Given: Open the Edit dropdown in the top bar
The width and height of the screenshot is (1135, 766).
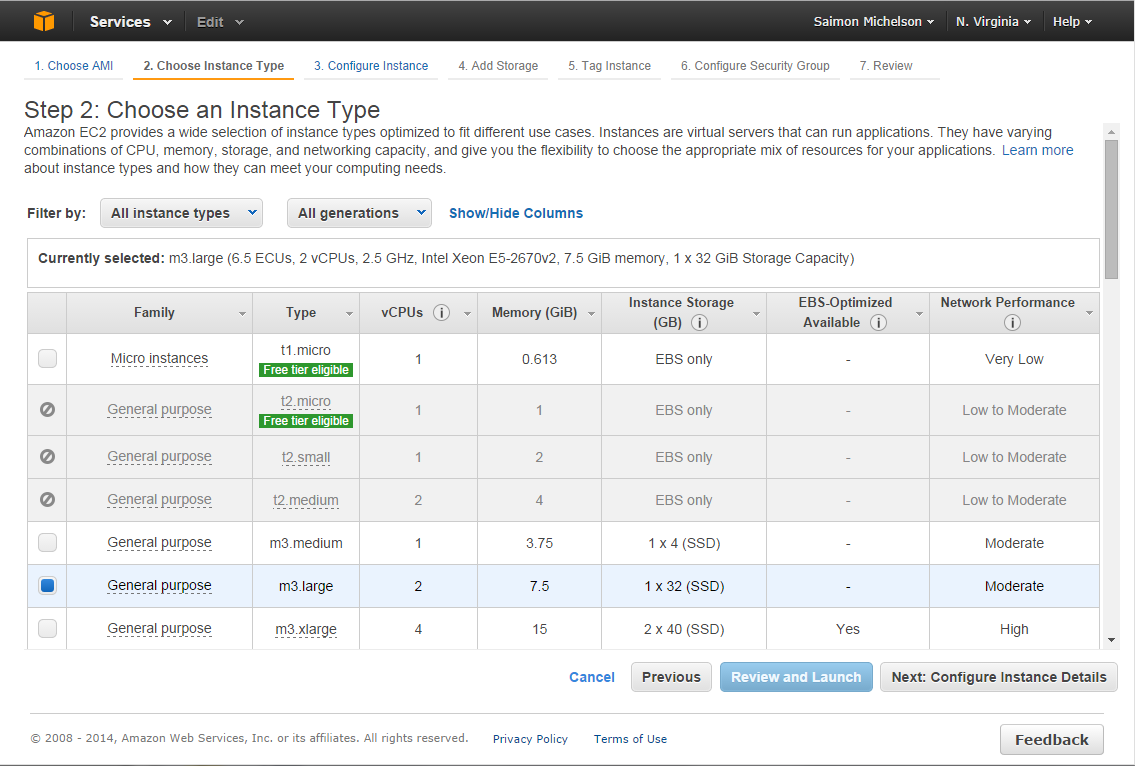Looking at the screenshot, I should coord(220,22).
